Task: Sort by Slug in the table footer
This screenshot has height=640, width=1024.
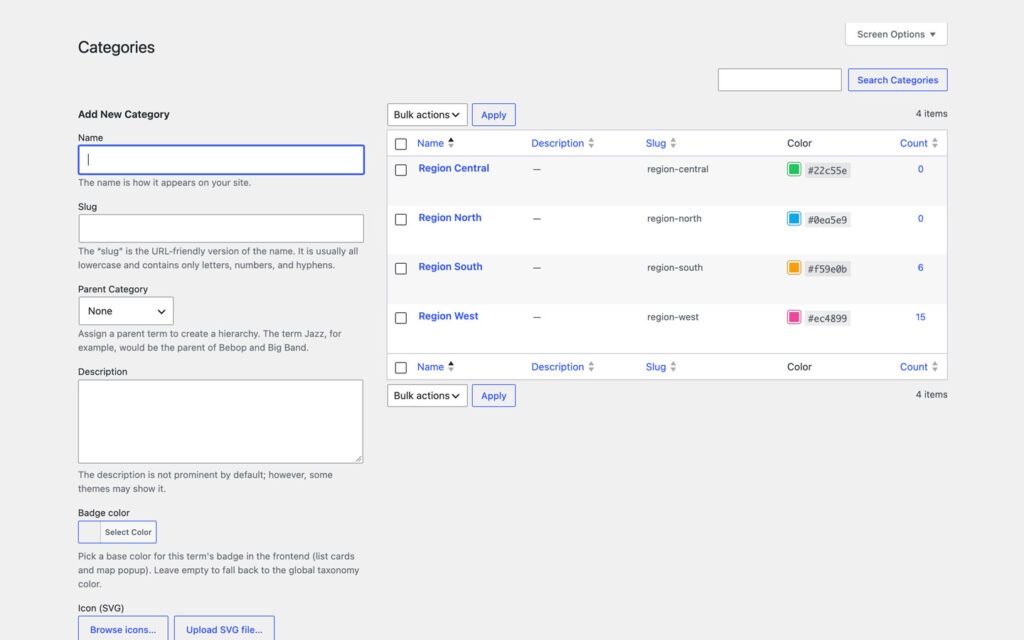Action: pos(661,366)
